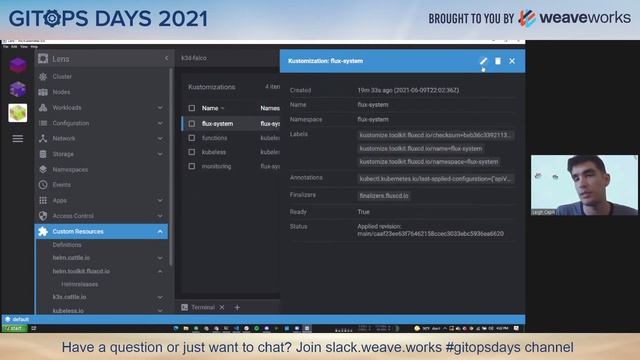Click the edit pencil icon in Kustomization panel
Screen dimensions: 640x360
483,61
